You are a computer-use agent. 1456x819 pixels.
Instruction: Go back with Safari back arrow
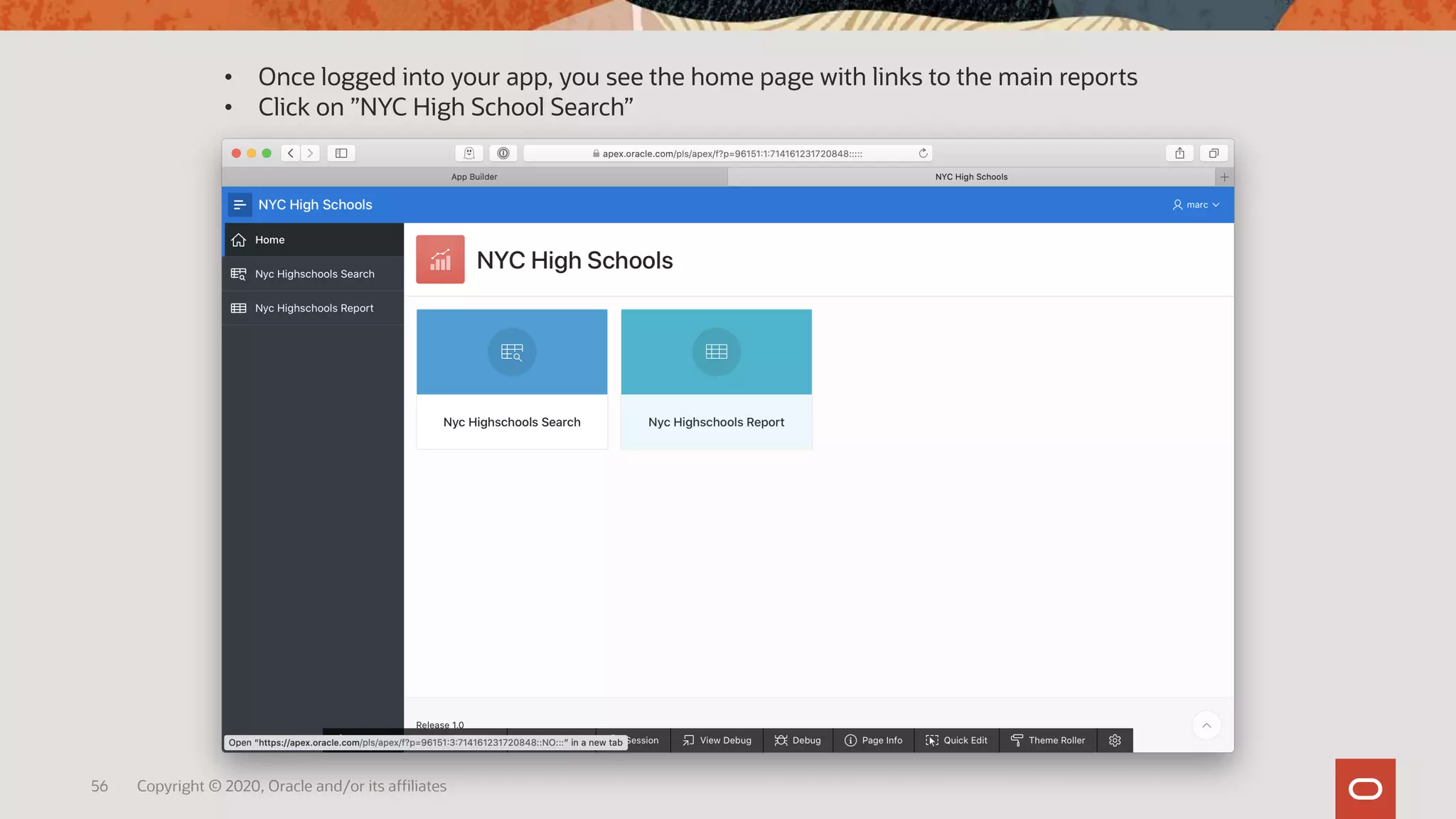[290, 153]
